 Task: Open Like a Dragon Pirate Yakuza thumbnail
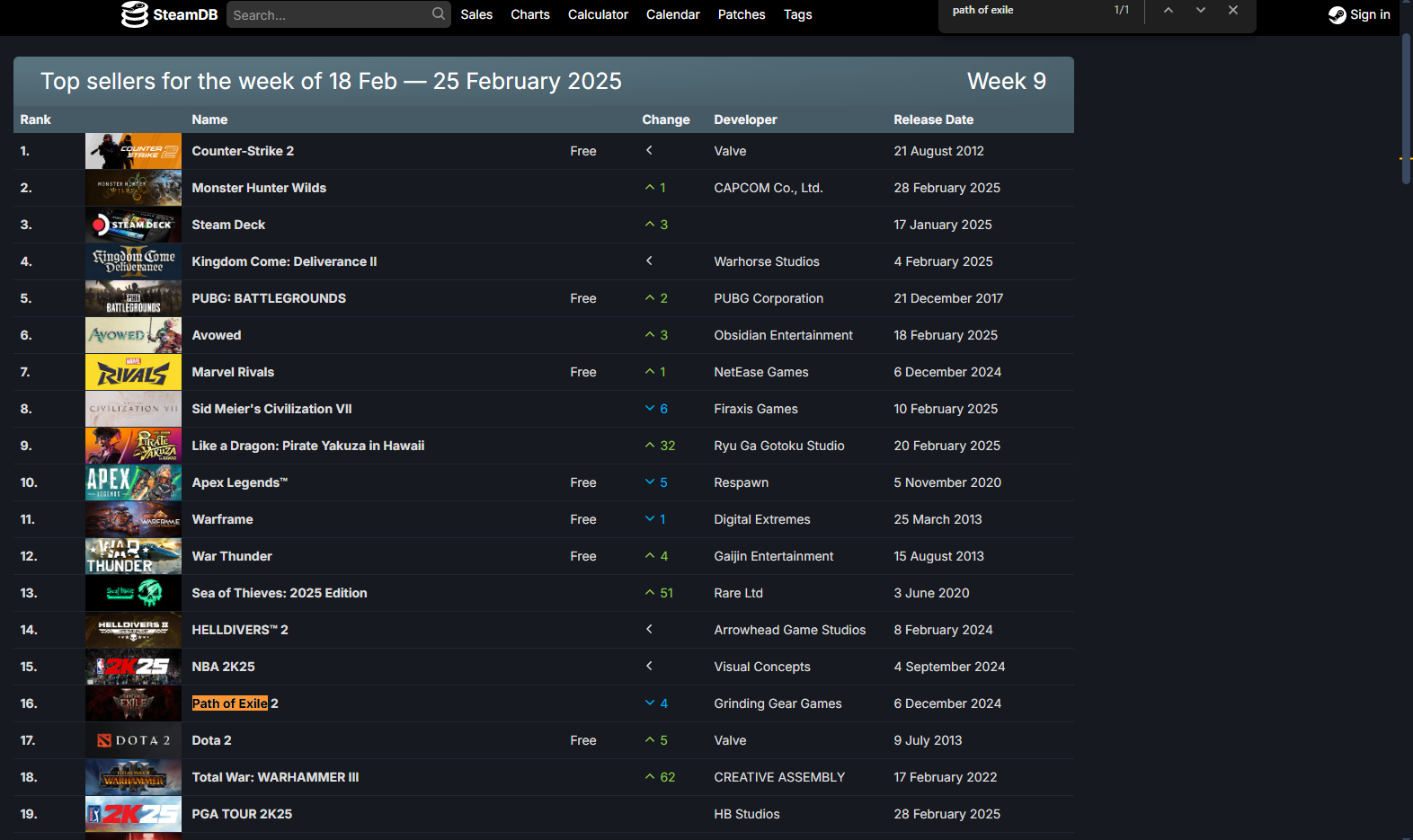click(x=133, y=446)
